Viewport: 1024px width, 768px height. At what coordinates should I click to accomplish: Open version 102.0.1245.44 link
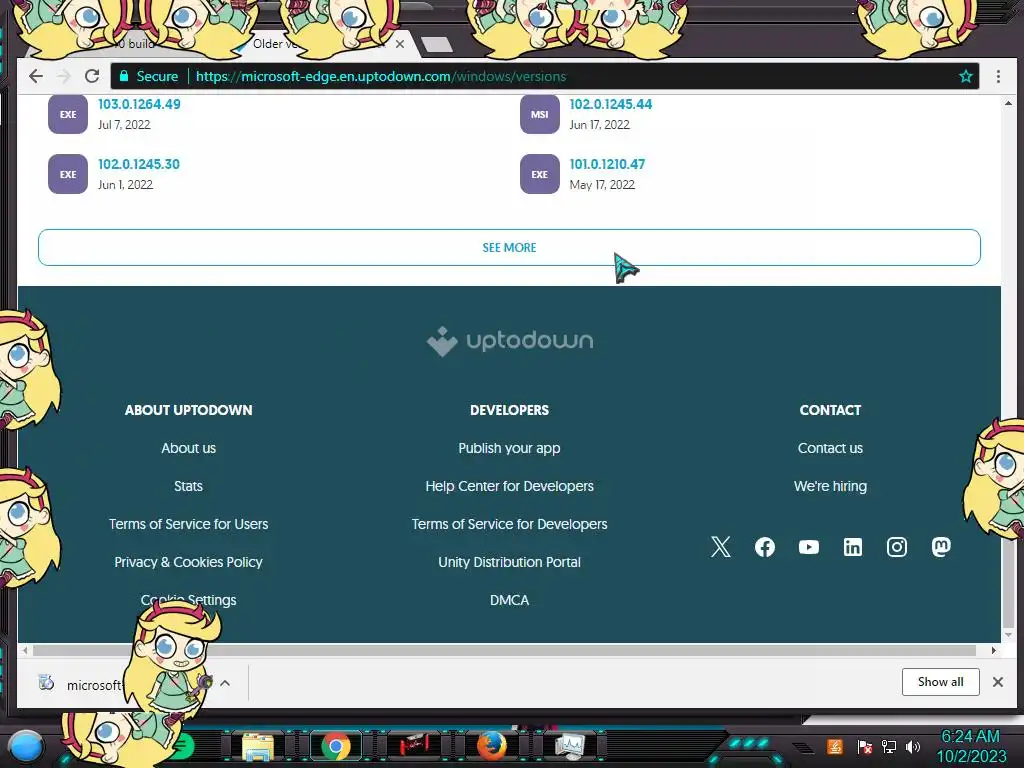[611, 104]
